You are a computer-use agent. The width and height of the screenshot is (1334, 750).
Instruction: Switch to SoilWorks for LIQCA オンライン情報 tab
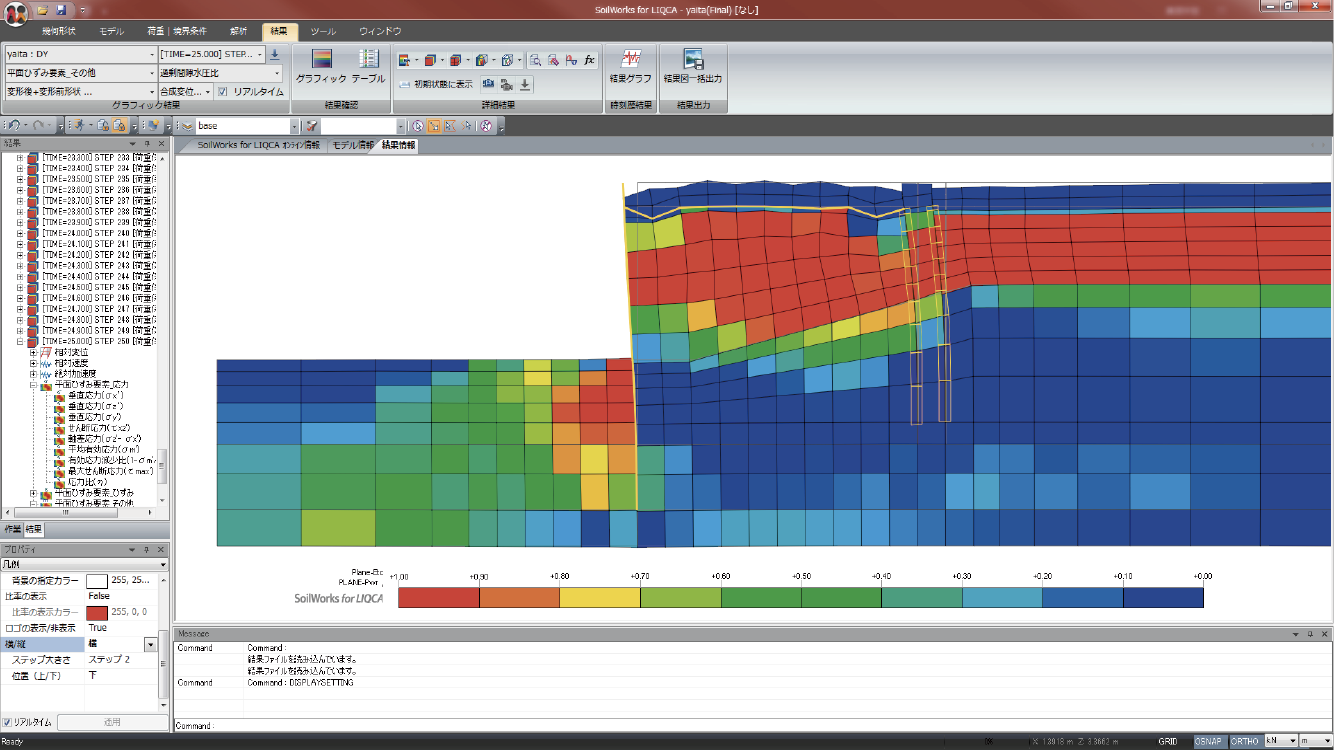pos(258,145)
